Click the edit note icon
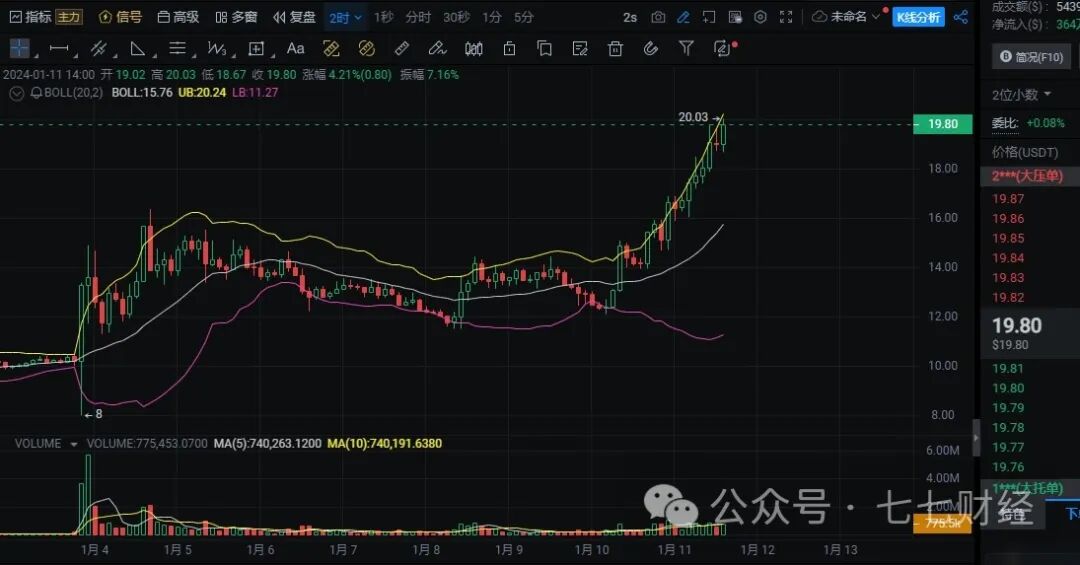The height and width of the screenshot is (565, 1080). coord(580,48)
